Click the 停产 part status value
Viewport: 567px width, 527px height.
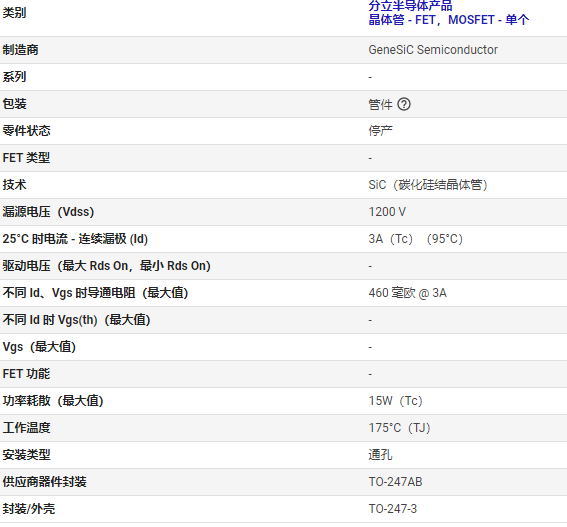tap(380, 131)
